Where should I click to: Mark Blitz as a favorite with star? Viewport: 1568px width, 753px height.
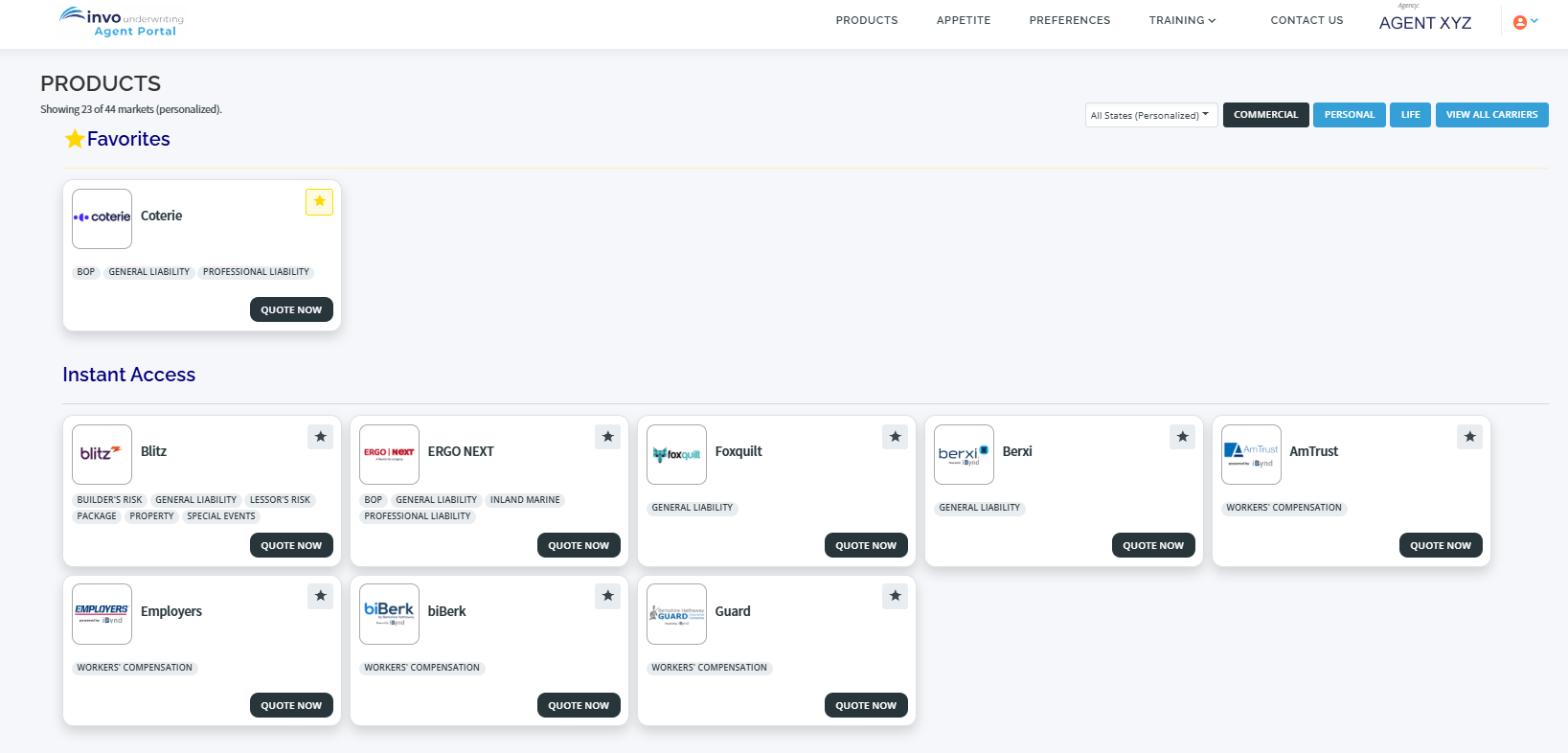[x=320, y=437]
